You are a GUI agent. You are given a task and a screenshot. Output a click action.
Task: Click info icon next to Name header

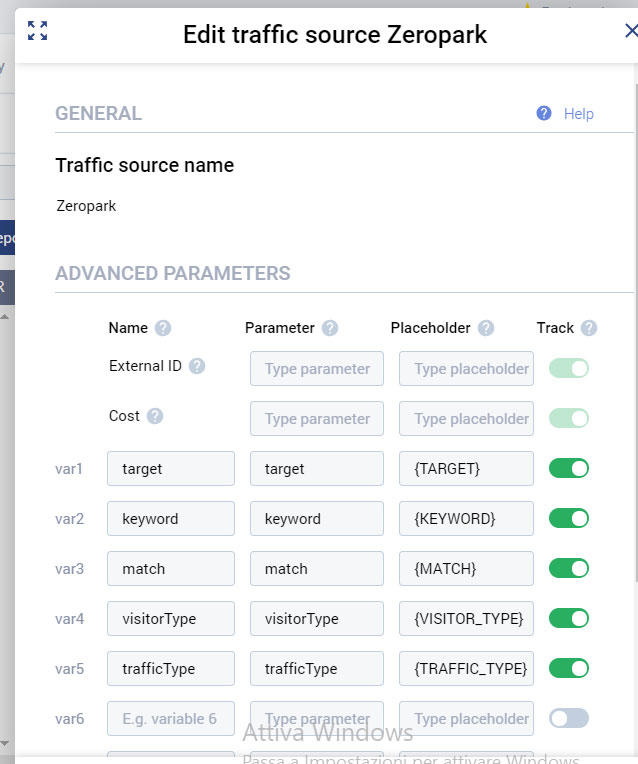[163, 328]
